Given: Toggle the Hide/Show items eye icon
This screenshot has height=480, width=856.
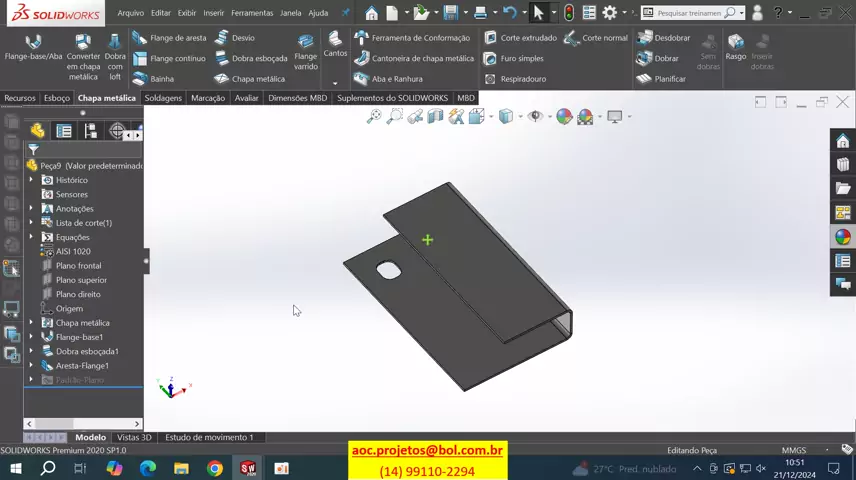Looking at the screenshot, I should click(535, 117).
